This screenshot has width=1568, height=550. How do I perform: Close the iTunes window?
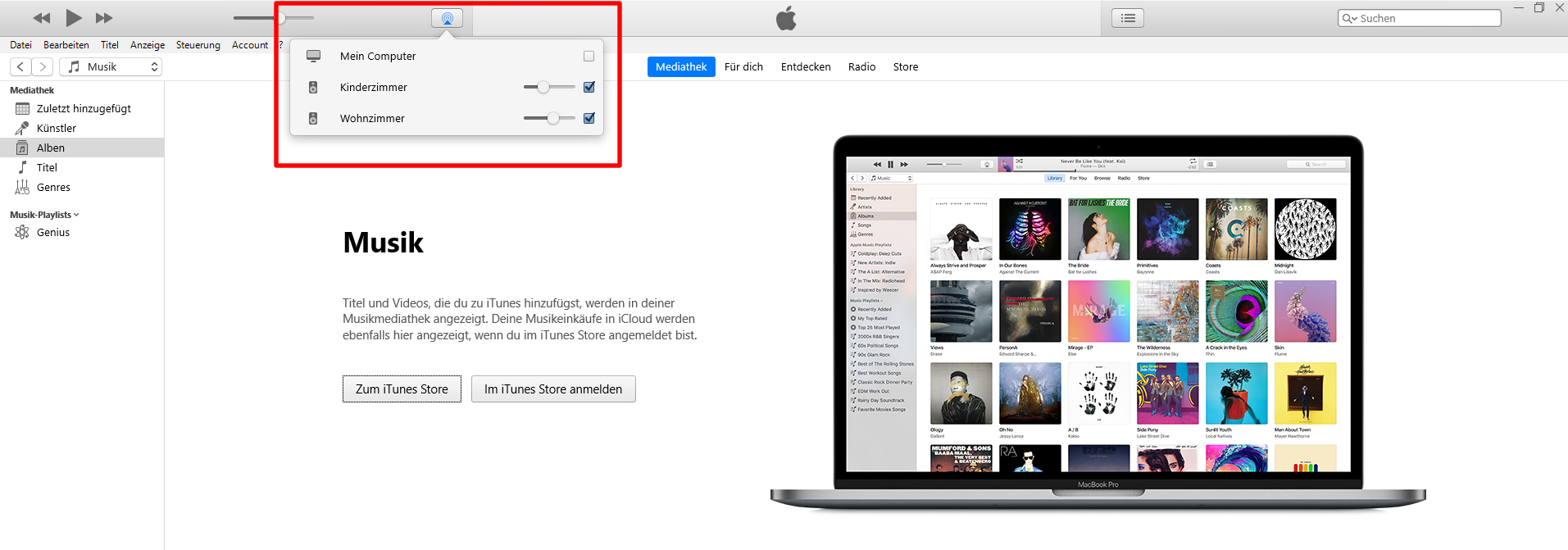tap(1560, 7)
